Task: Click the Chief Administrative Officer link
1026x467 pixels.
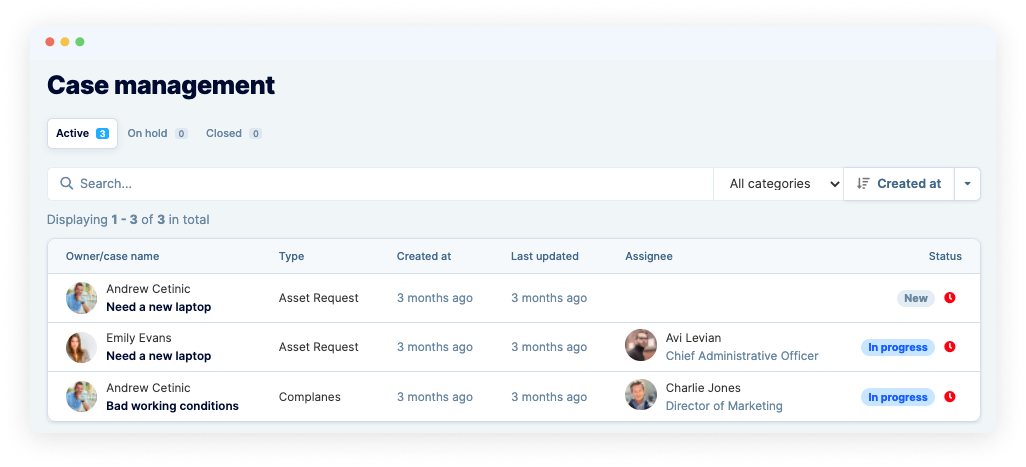Action: pos(741,356)
